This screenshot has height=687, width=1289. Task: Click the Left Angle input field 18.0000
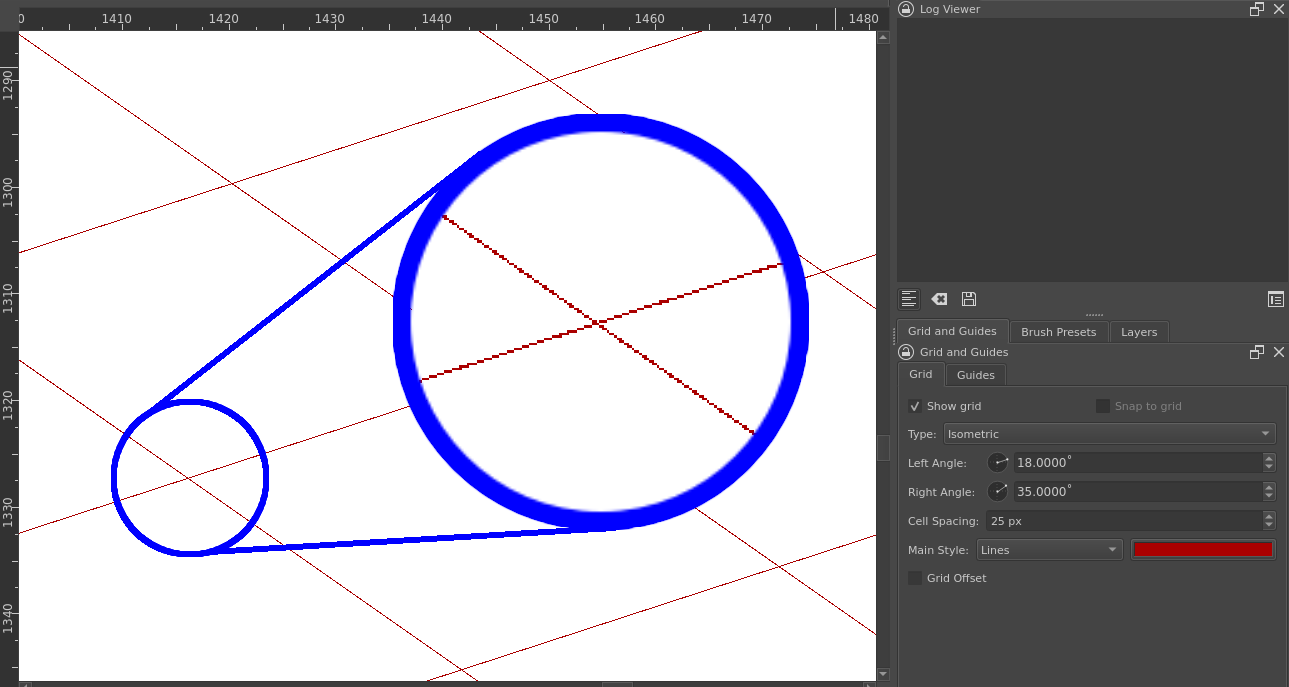point(1137,463)
